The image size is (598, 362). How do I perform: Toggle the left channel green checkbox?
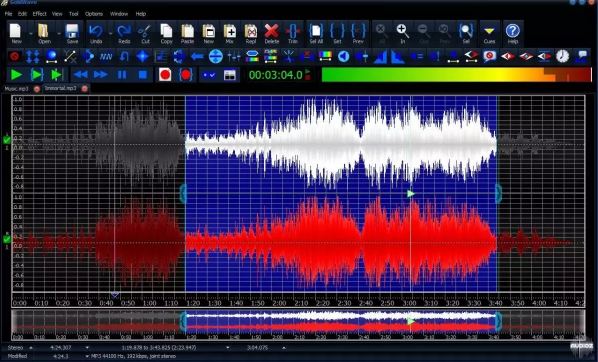point(6,140)
